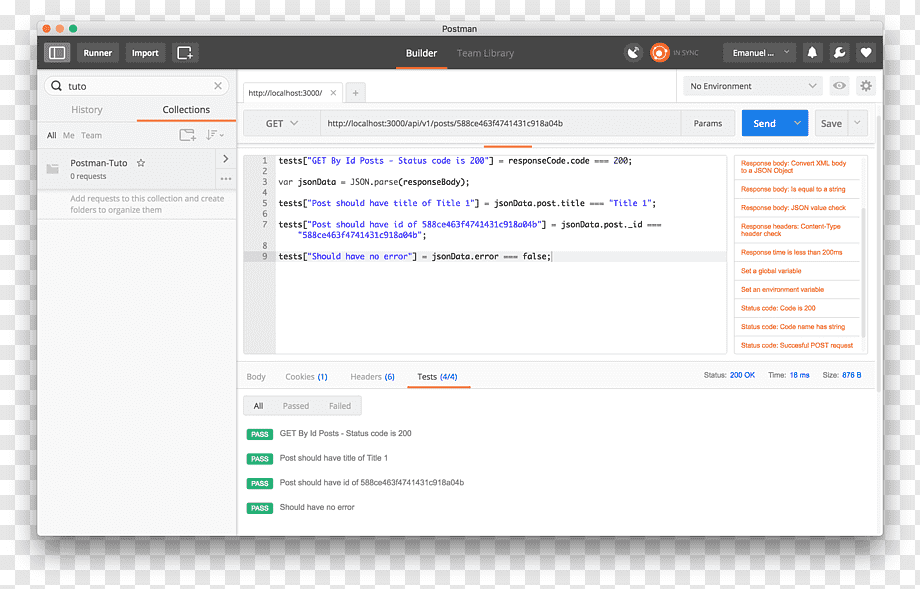The image size is (920, 589).
Task: Open notifications bell icon
Action: pos(812,53)
